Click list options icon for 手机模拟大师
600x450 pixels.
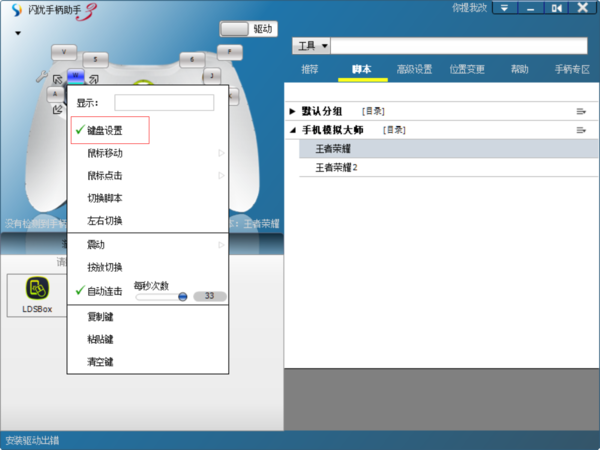[x=581, y=130]
